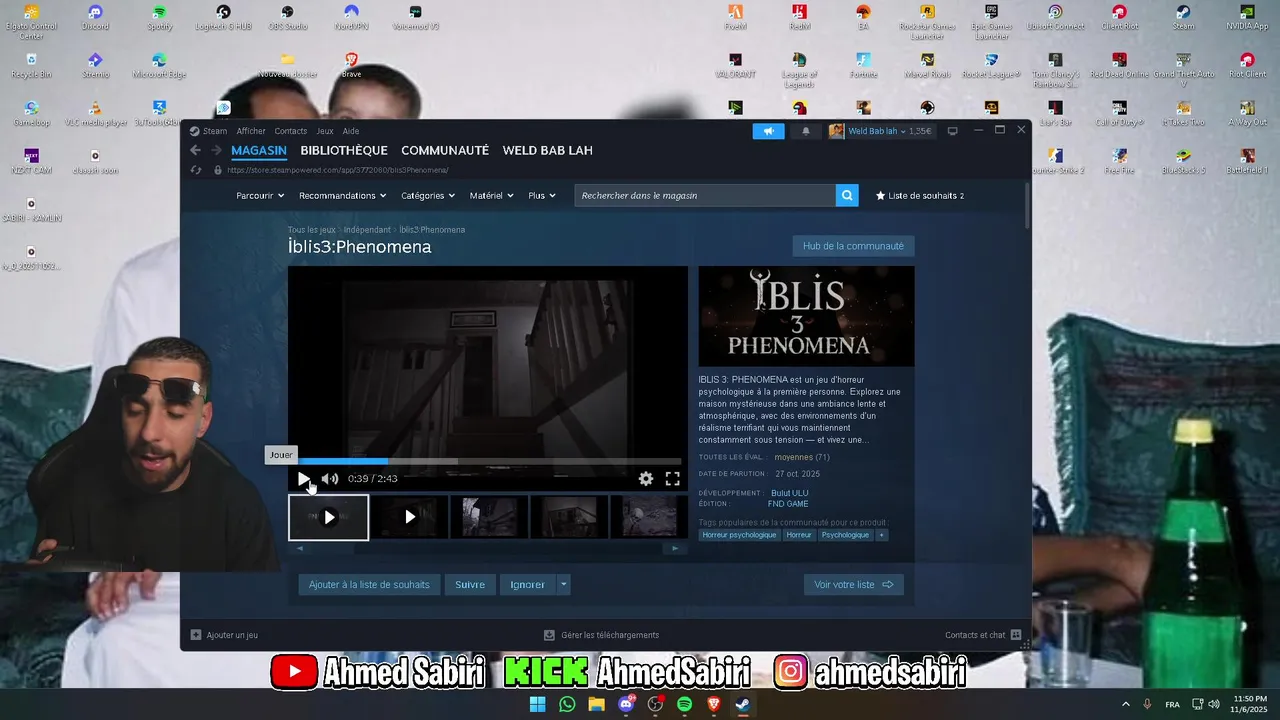
Task: Expand the Catégories dropdown
Action: pyautogui.click(x=427, y=196)
